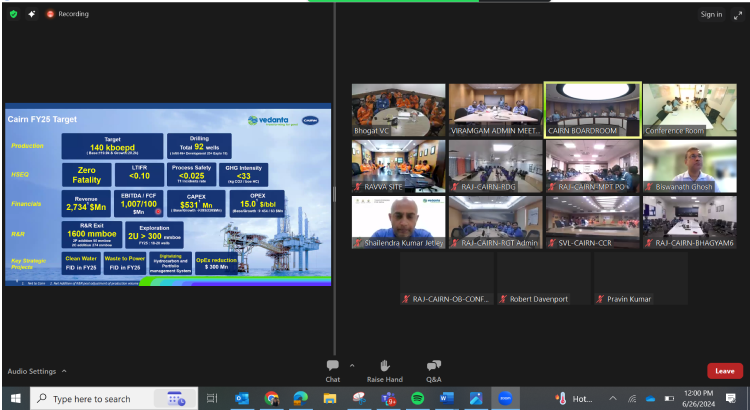Click the Sign in link

coord(711,14)
